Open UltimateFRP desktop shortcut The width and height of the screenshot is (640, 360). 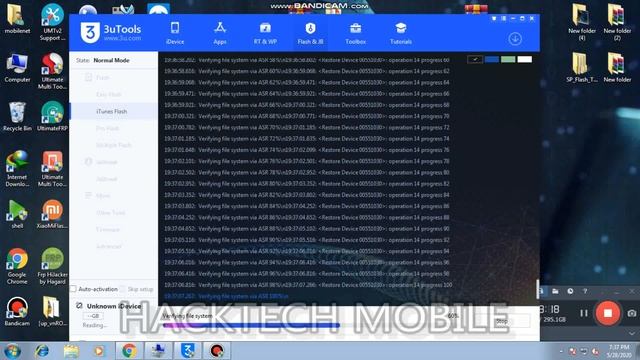[52, 117]
